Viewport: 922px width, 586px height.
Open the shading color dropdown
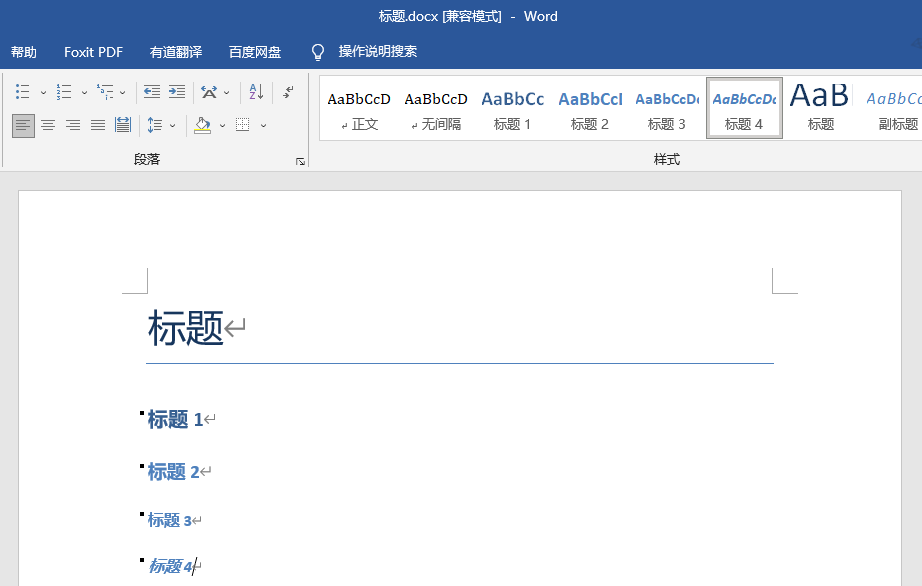(x=220, y=125)
